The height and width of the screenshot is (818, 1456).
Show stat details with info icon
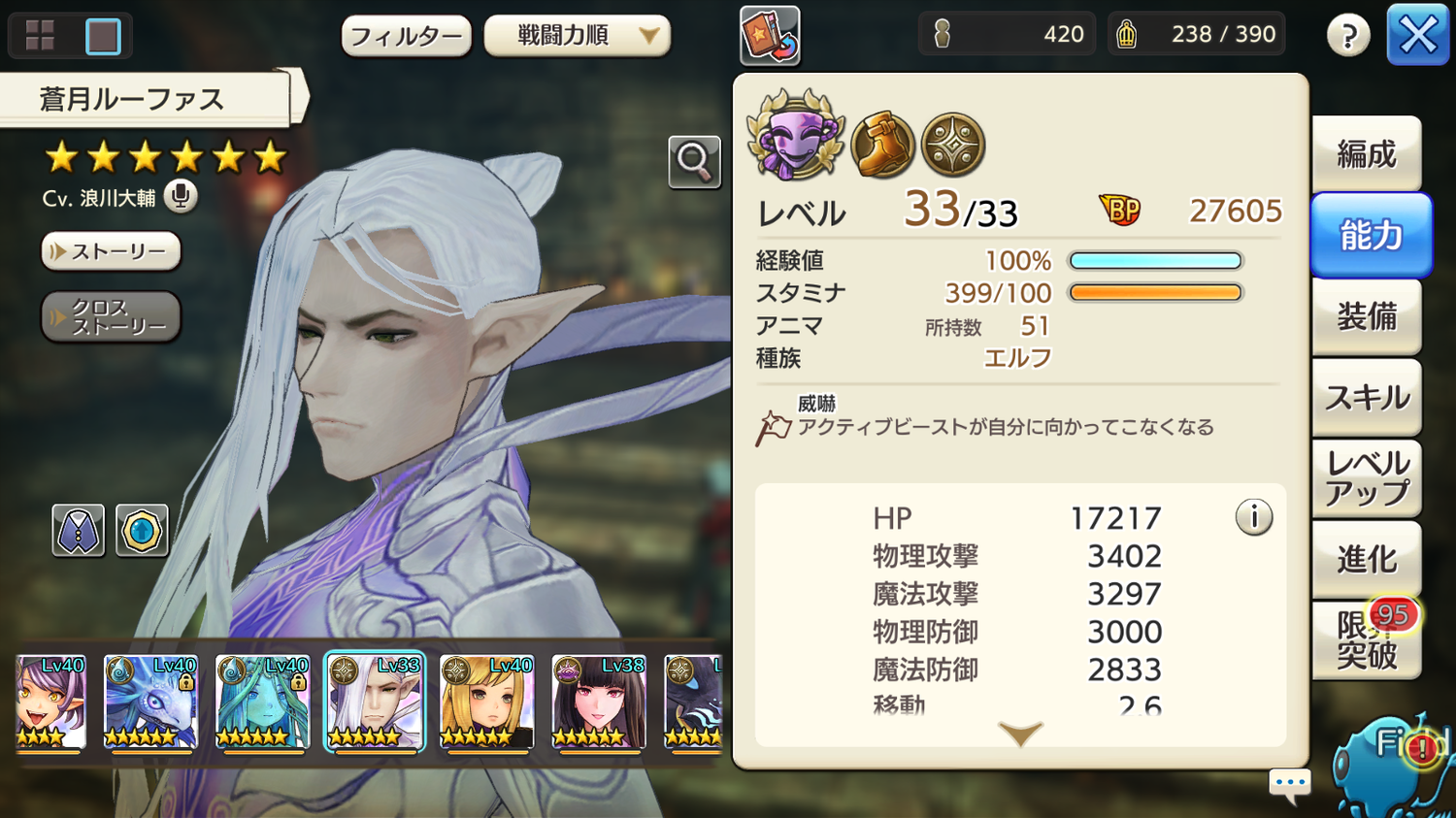pyautogui.click(x=1253, y=517)
